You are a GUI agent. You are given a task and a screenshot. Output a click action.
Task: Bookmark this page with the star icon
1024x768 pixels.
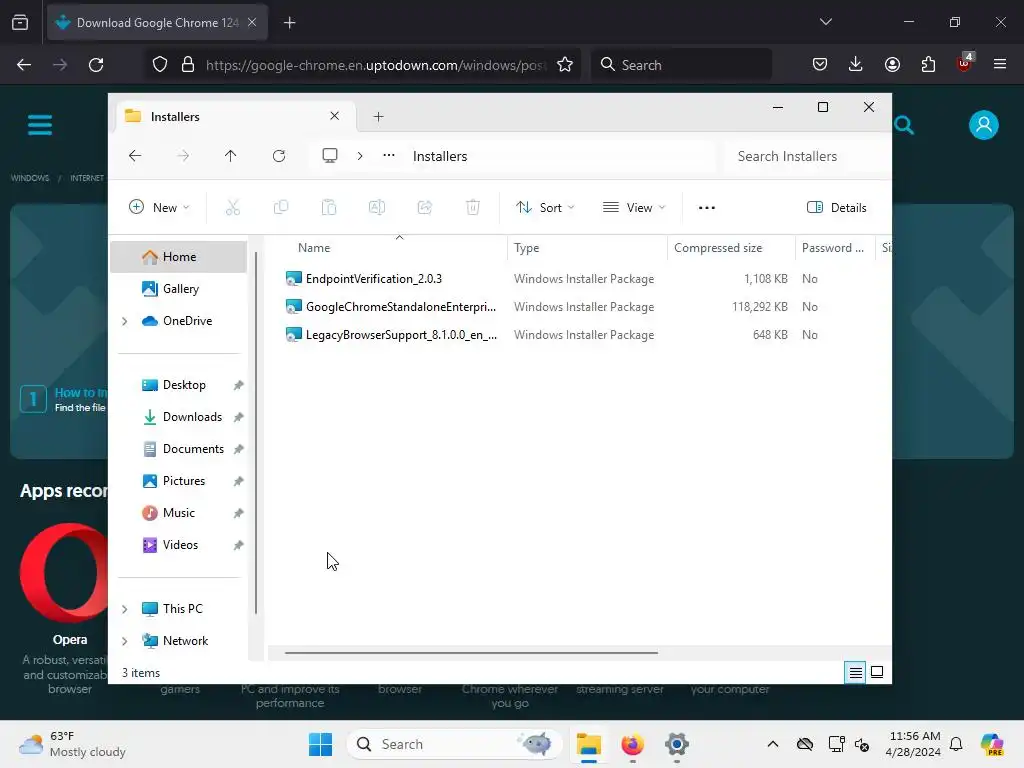pos(565,65)
